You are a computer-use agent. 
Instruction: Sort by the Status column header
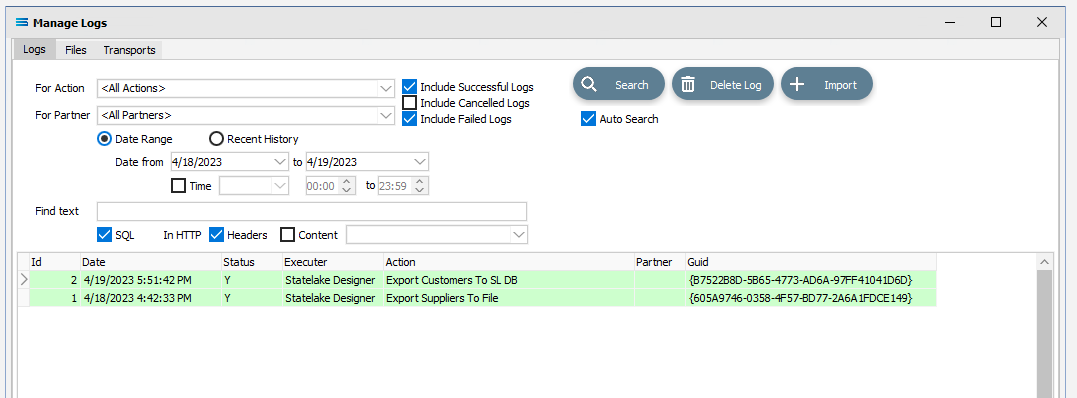[x=251, y=262]
